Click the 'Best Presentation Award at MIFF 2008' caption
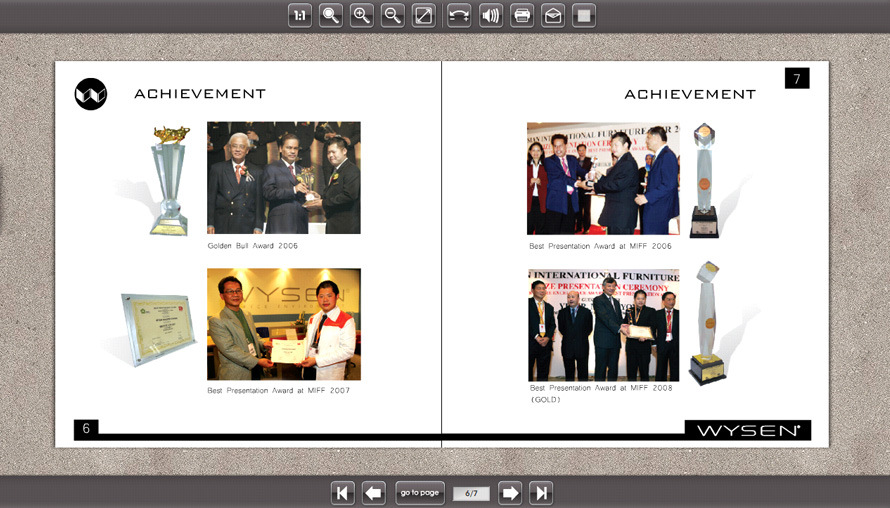This screenshot has height=508, width=890. (x=601, y=388)
